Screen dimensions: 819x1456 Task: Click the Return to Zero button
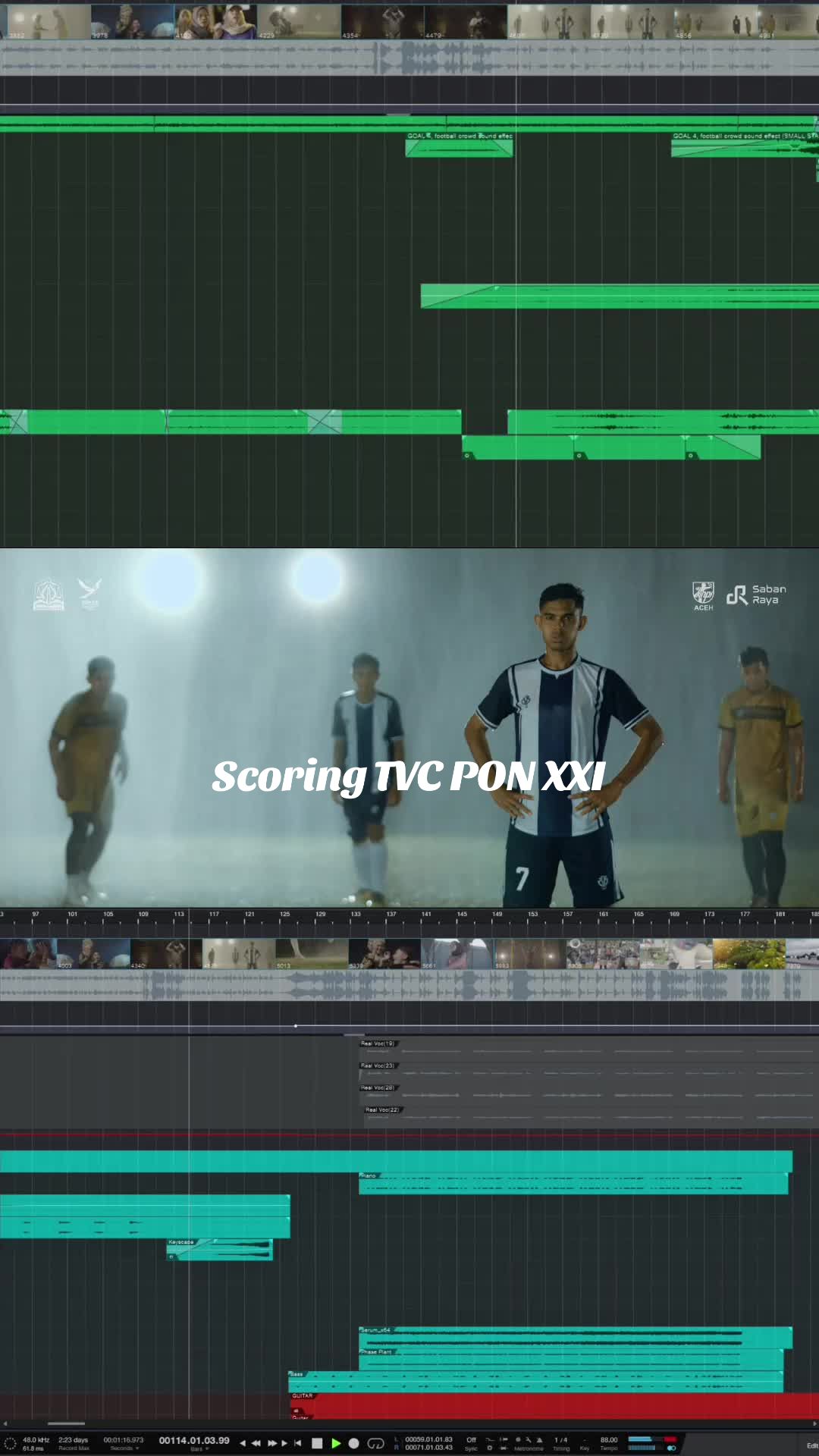coord(297,1443)
